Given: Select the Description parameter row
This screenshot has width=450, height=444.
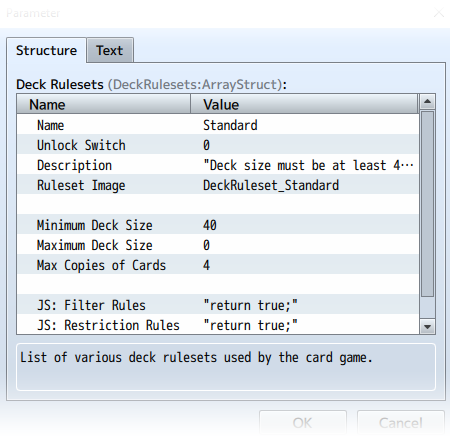Looking at the screenshot, I should (218, 165).
